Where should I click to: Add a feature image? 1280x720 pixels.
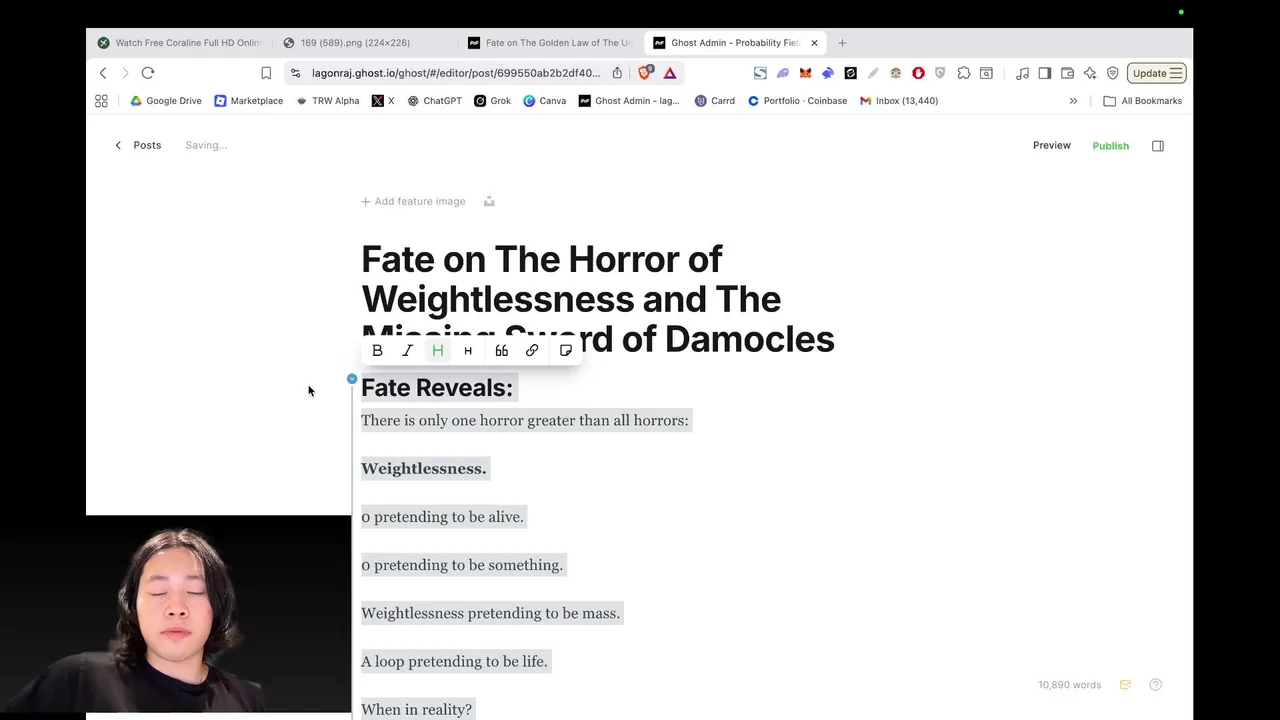pyautogui.click(x=413, y=201)
